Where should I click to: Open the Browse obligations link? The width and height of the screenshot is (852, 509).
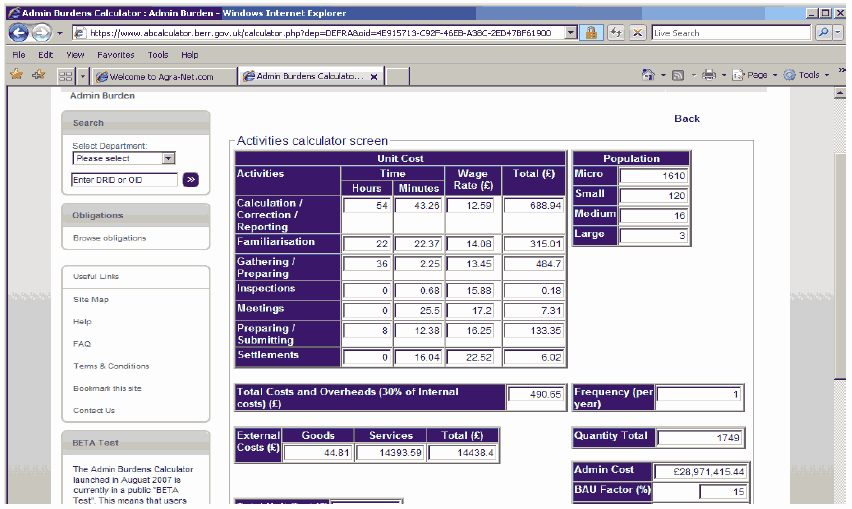[110, 238]
